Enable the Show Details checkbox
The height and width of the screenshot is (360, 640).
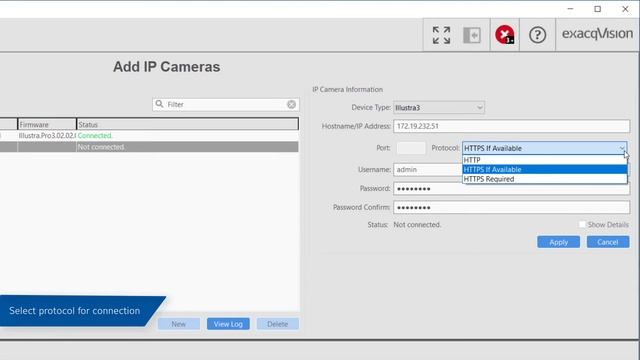[x=582, y=224]
